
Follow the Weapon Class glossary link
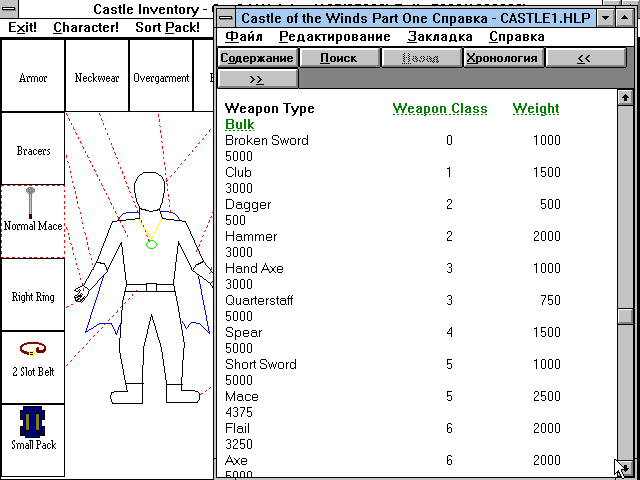click(440, 109)
